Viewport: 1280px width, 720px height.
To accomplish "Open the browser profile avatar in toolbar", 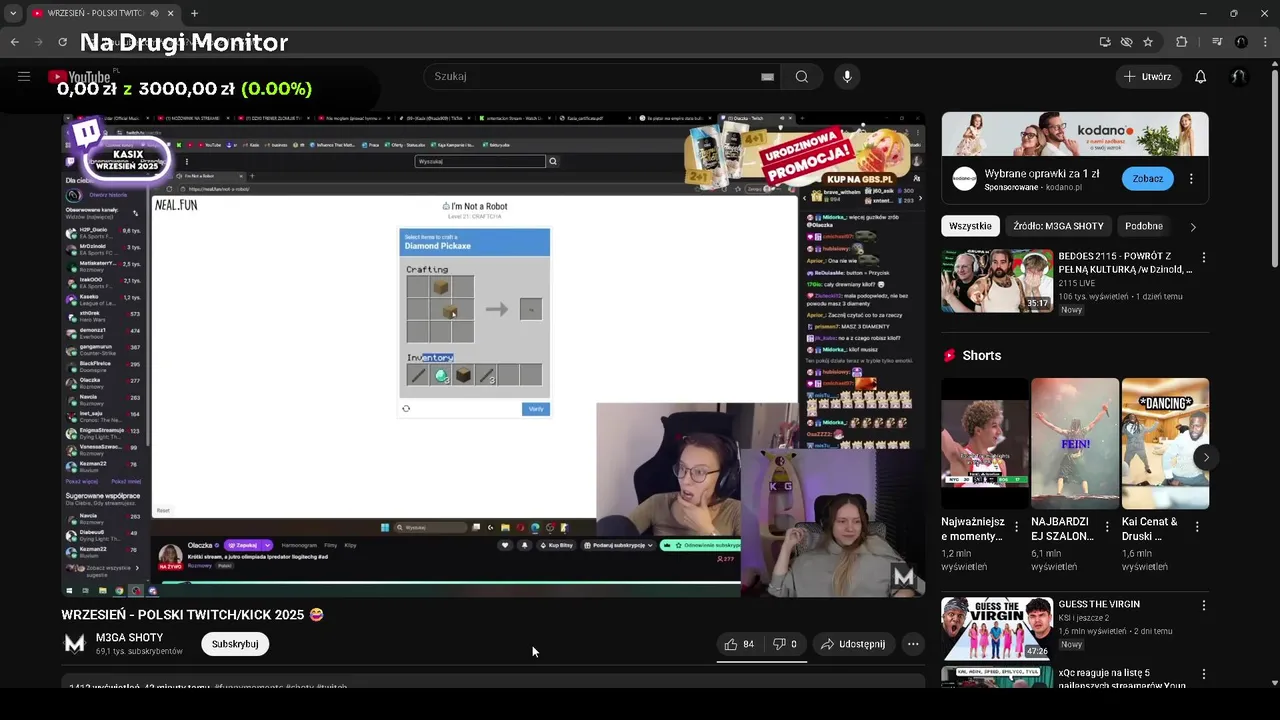I will [x=1241, y=42].
